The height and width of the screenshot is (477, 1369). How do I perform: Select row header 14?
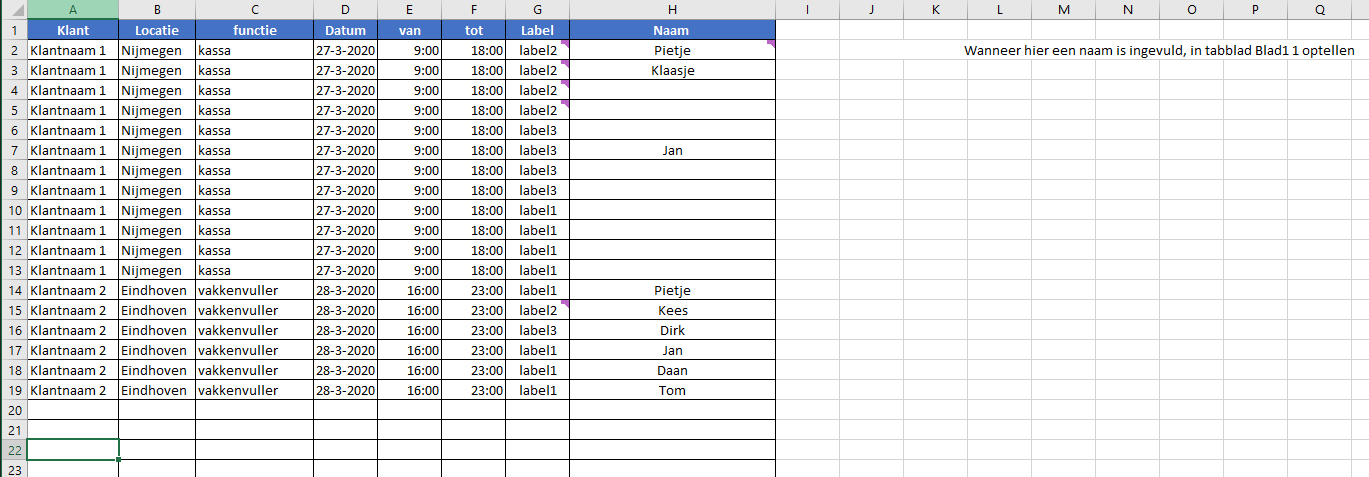(x=13, y=290)
